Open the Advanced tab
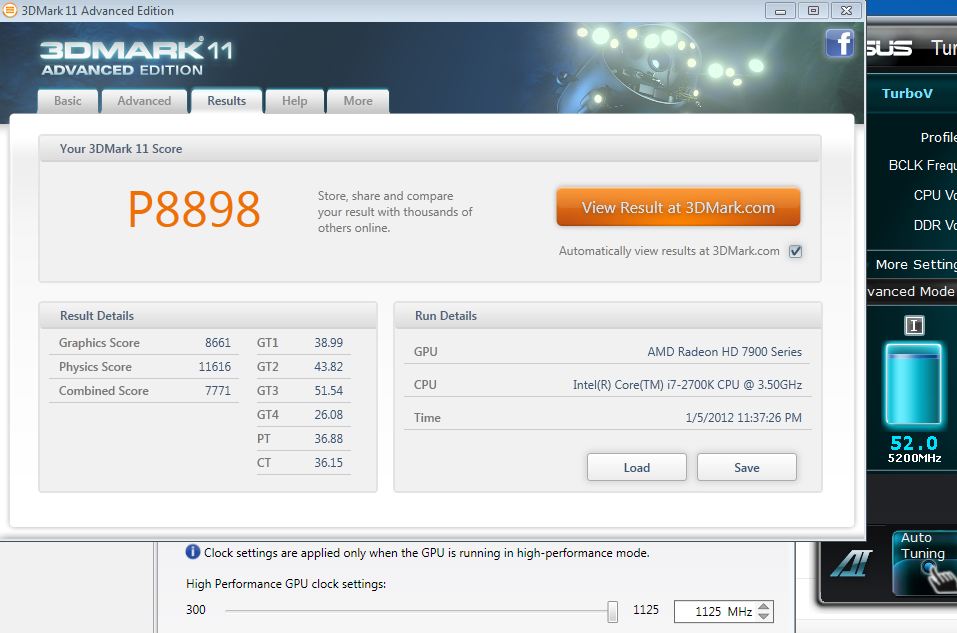957x633 pixels. 145,101
